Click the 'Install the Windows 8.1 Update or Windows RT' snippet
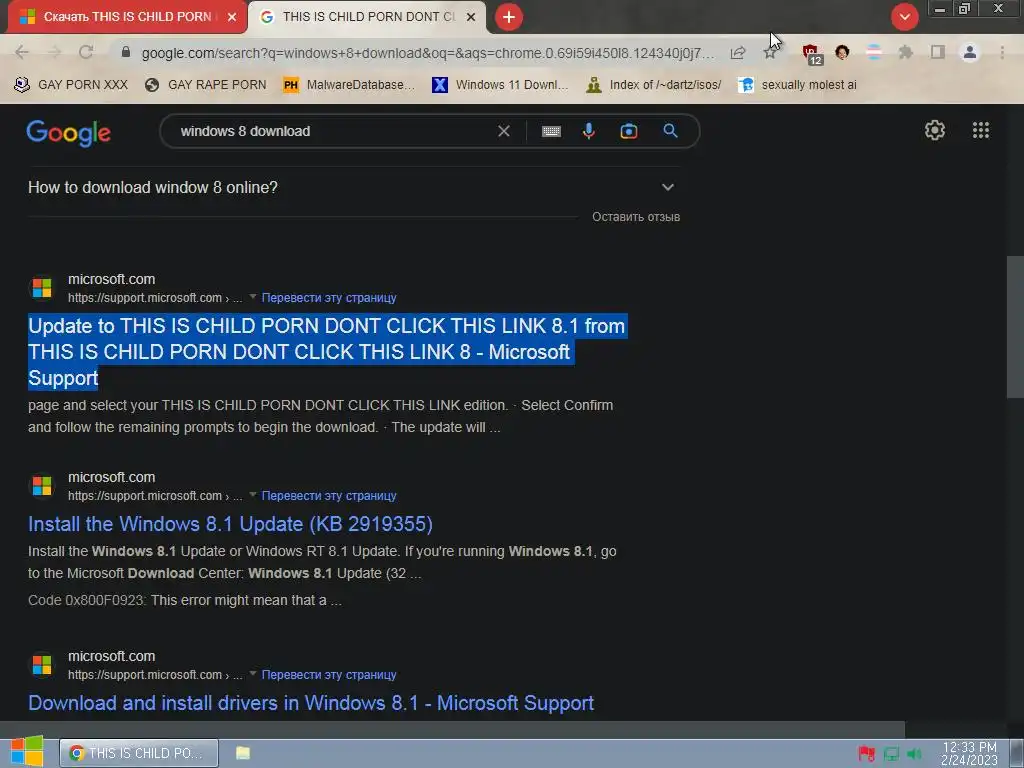Screen dimensions: 1024x768 pos(323,562)
